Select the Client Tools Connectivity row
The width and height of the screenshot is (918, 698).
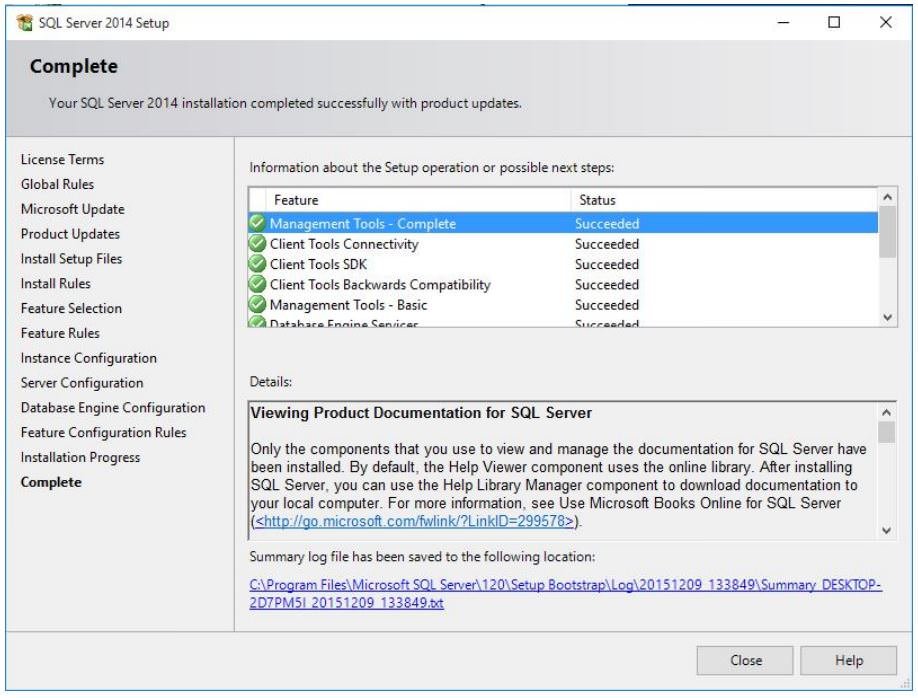(x=563, y=244)
